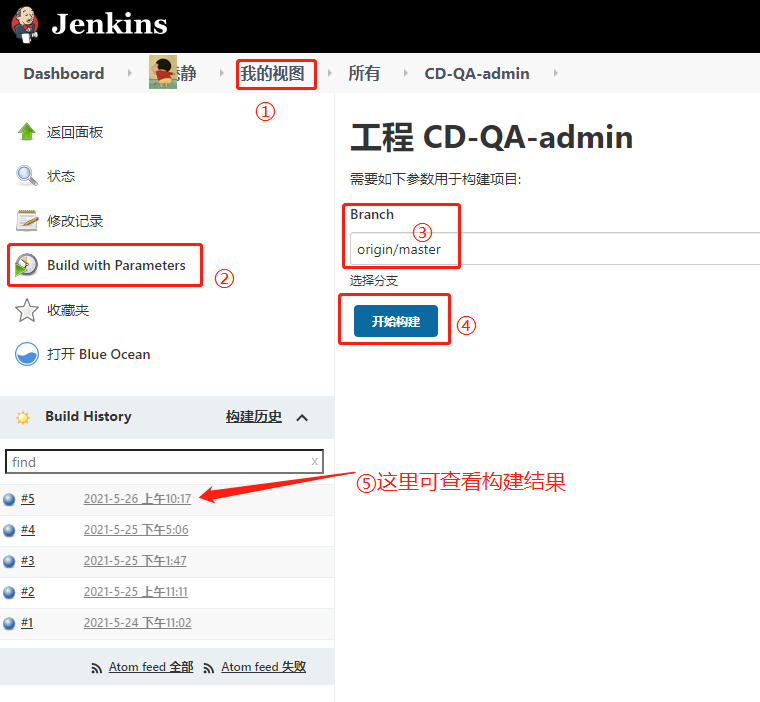The height and width of the screenshot is (702, 760).
Task: Click the Branch field showing origin/master
Action: click(x=555, y=249)
